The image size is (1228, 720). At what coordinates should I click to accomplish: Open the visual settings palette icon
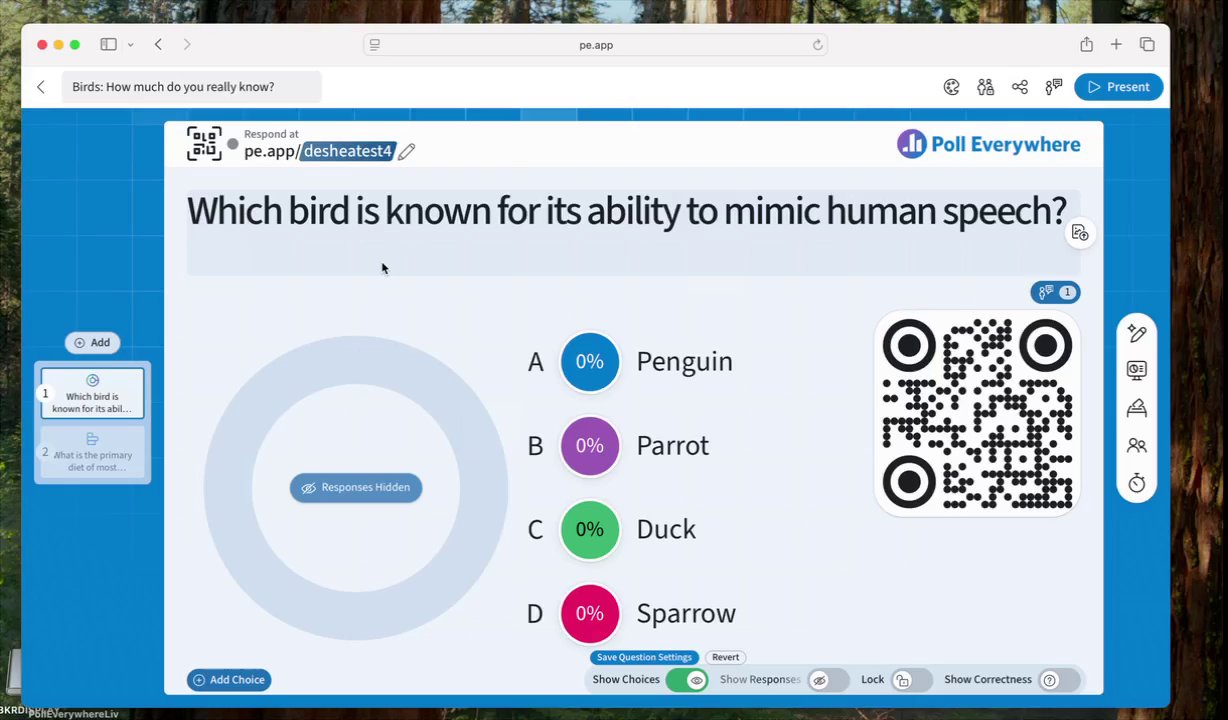click(952, 87)
